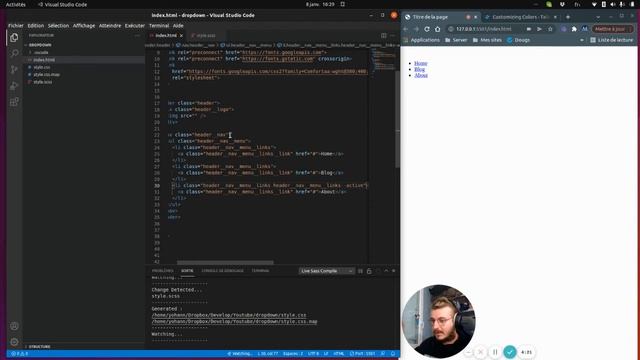Open the Manage gear in the activity bar
Screen dimensions: 640x360
[14, 342]
